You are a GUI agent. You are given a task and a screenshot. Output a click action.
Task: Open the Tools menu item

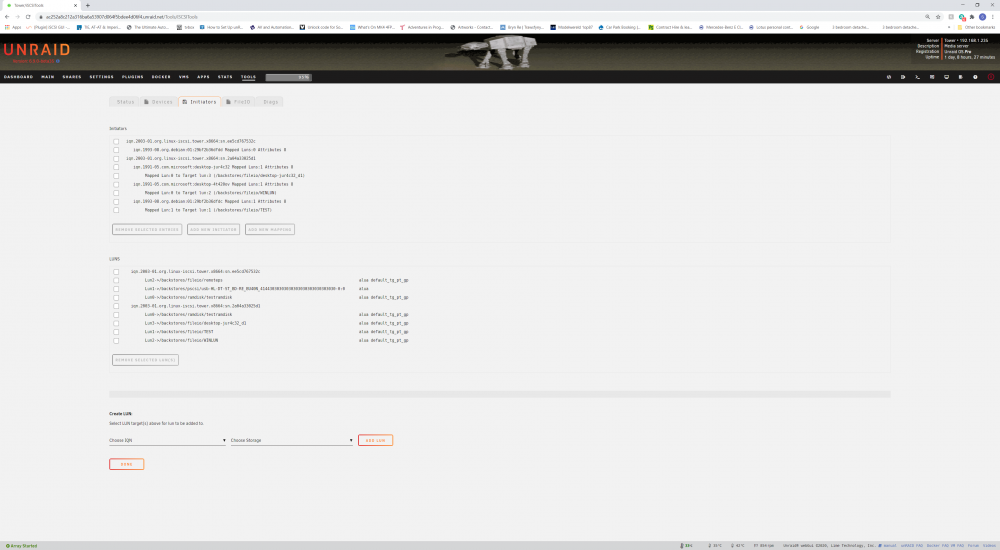[248, 77]
